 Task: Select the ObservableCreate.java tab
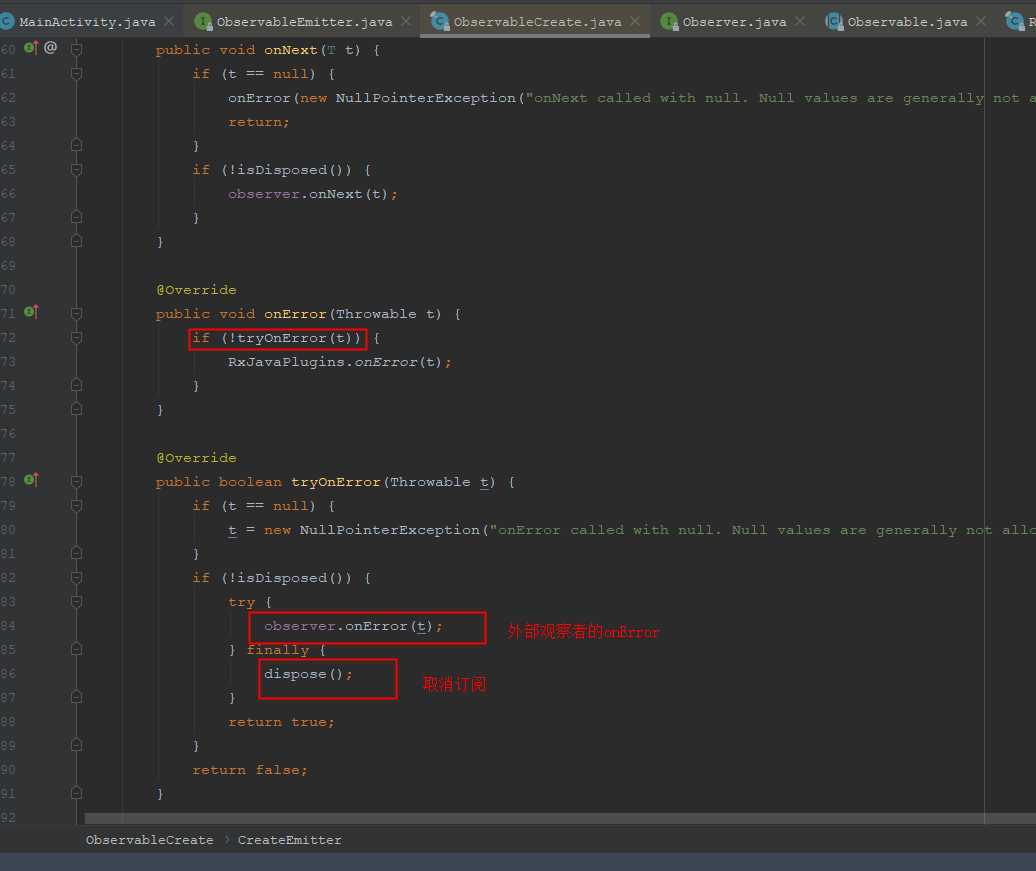[536, 22]
